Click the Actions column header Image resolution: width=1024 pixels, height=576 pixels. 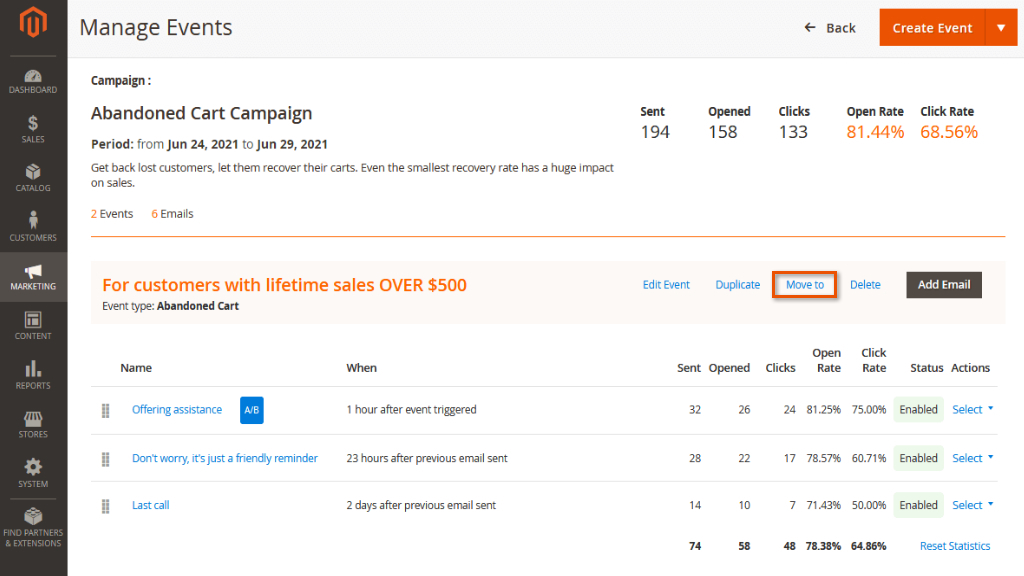(x=970, y=368)
